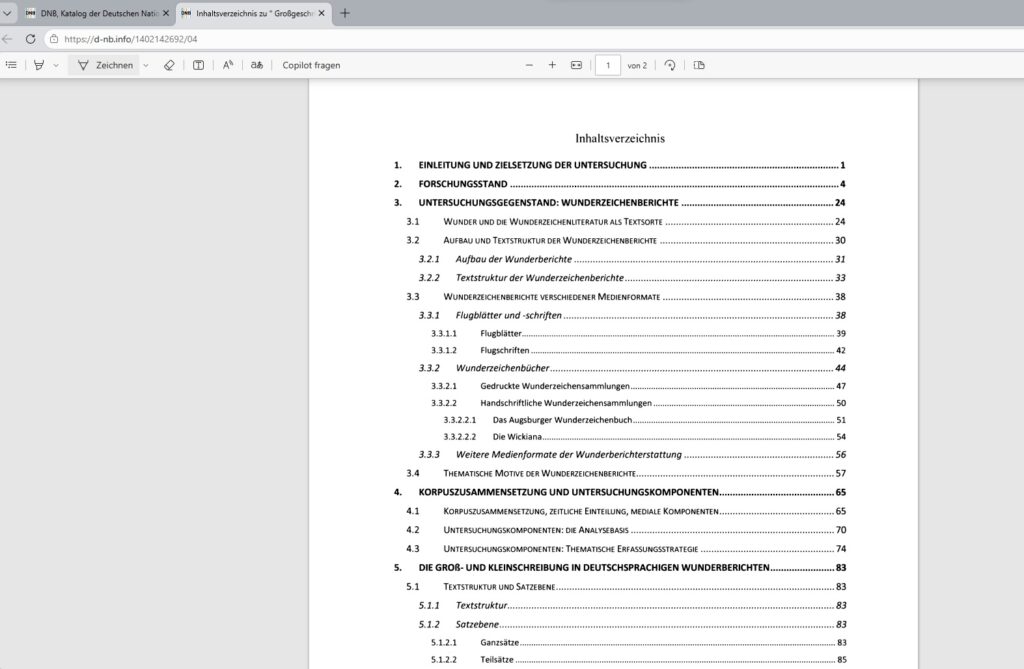
Task: Select the highlight marker tool
Action: coord(39,65)
